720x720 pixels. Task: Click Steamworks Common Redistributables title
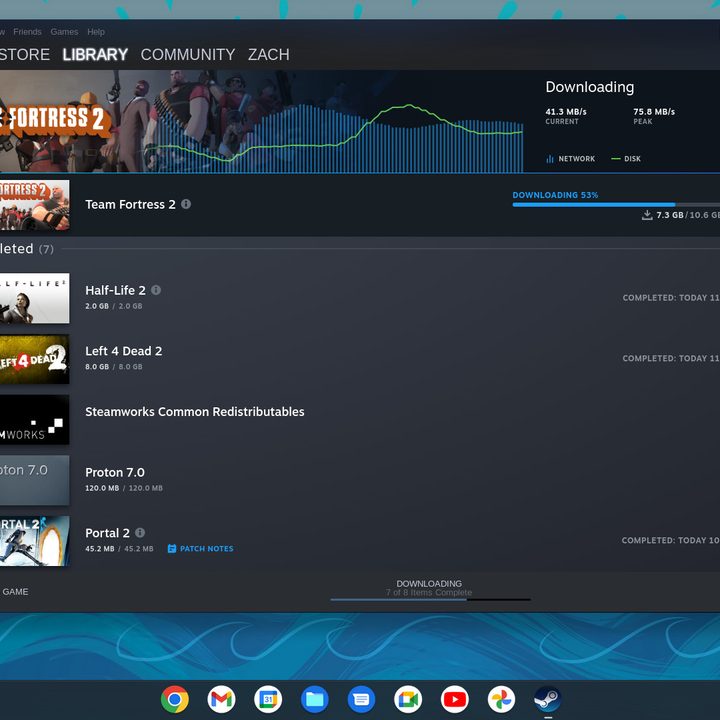pos(195,411)
